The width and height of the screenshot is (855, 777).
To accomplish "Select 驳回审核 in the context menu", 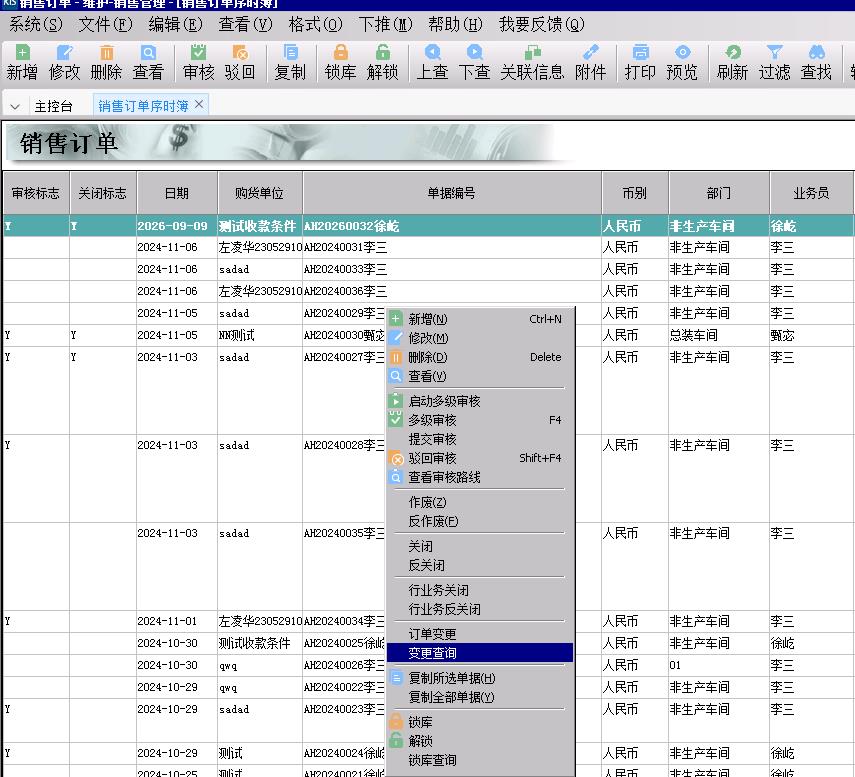I will (x=480, y=459).
